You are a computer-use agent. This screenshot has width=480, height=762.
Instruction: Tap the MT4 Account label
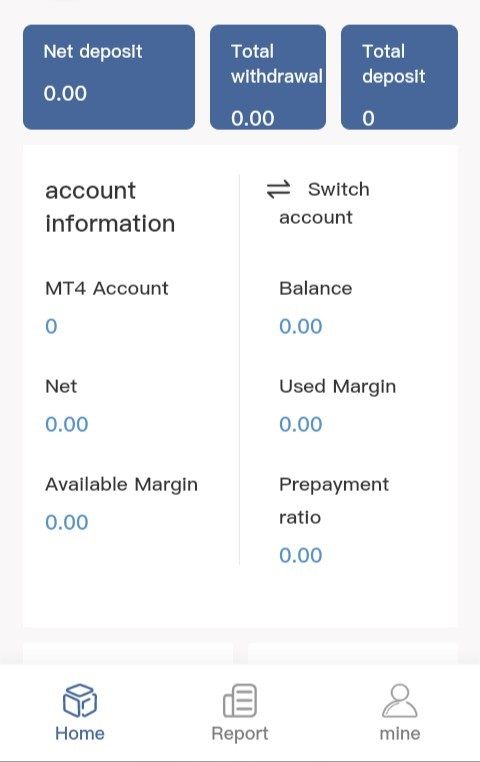pyautogui.click(x=107, y=289)
